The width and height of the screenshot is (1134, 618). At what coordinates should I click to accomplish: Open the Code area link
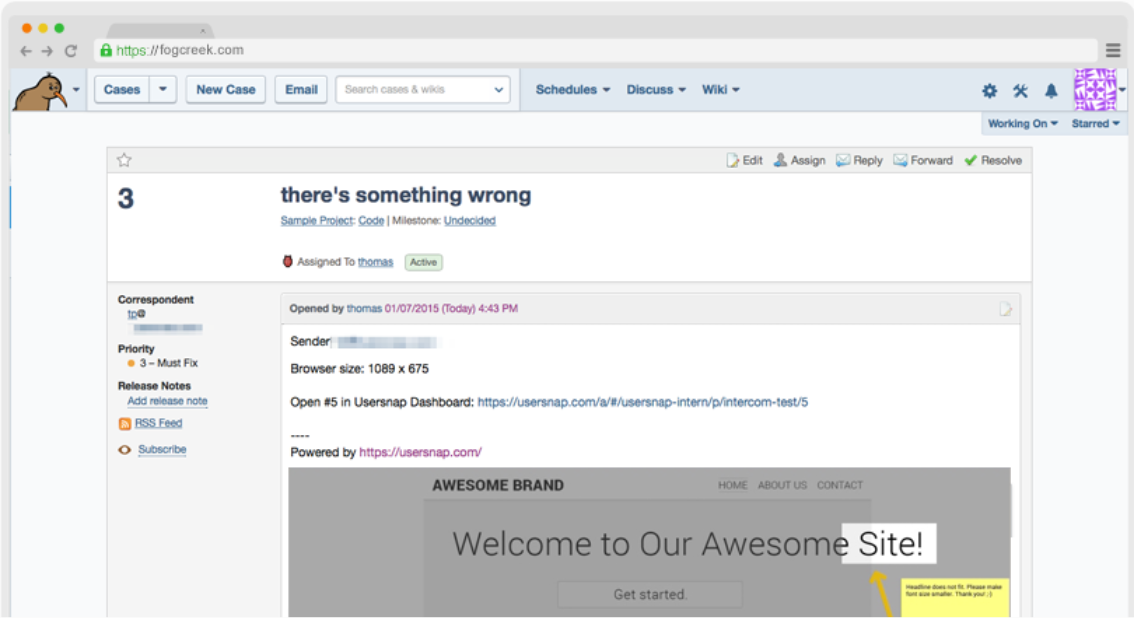[x=371, y=220]
